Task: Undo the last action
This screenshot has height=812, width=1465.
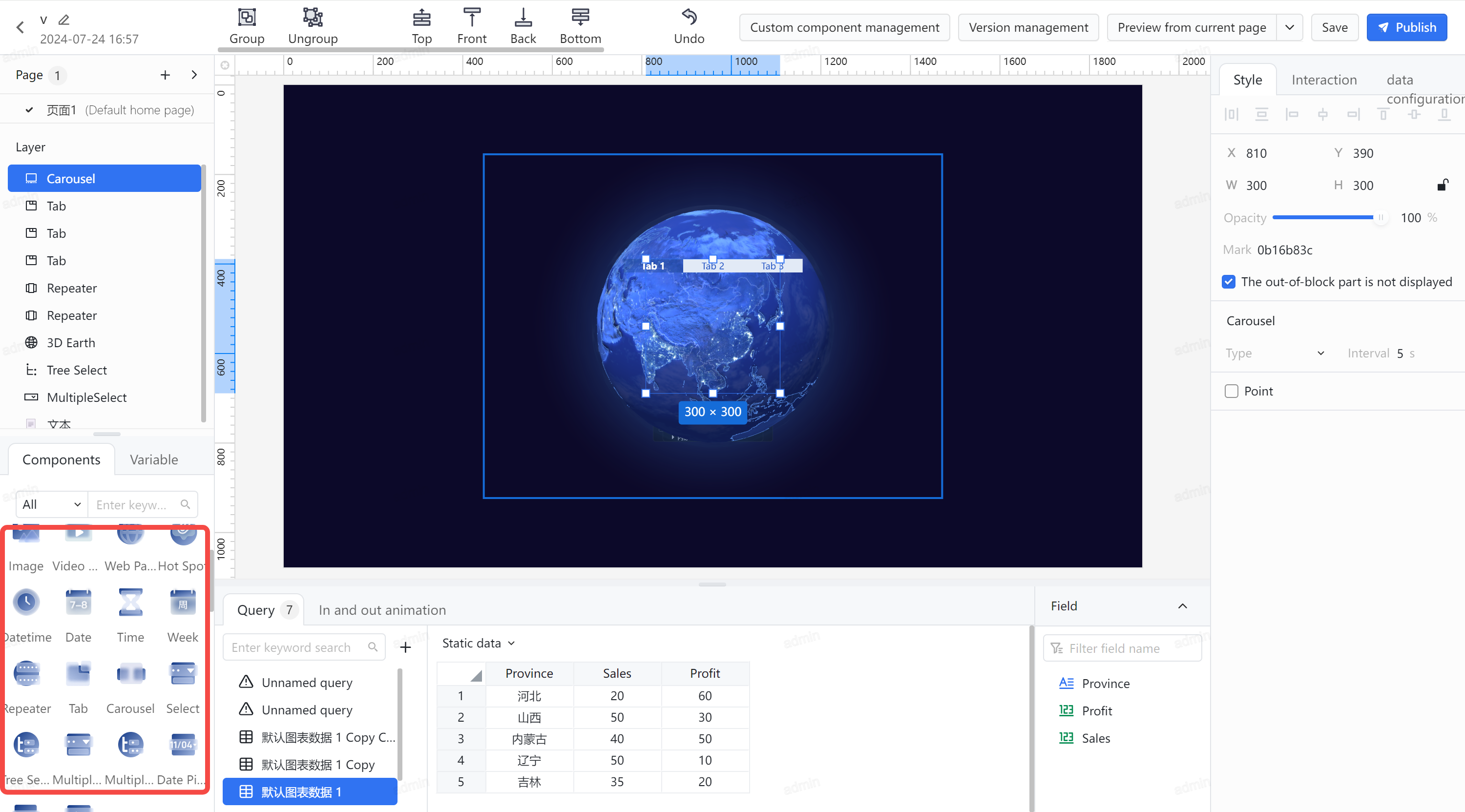Action: [x=689, y=26]
